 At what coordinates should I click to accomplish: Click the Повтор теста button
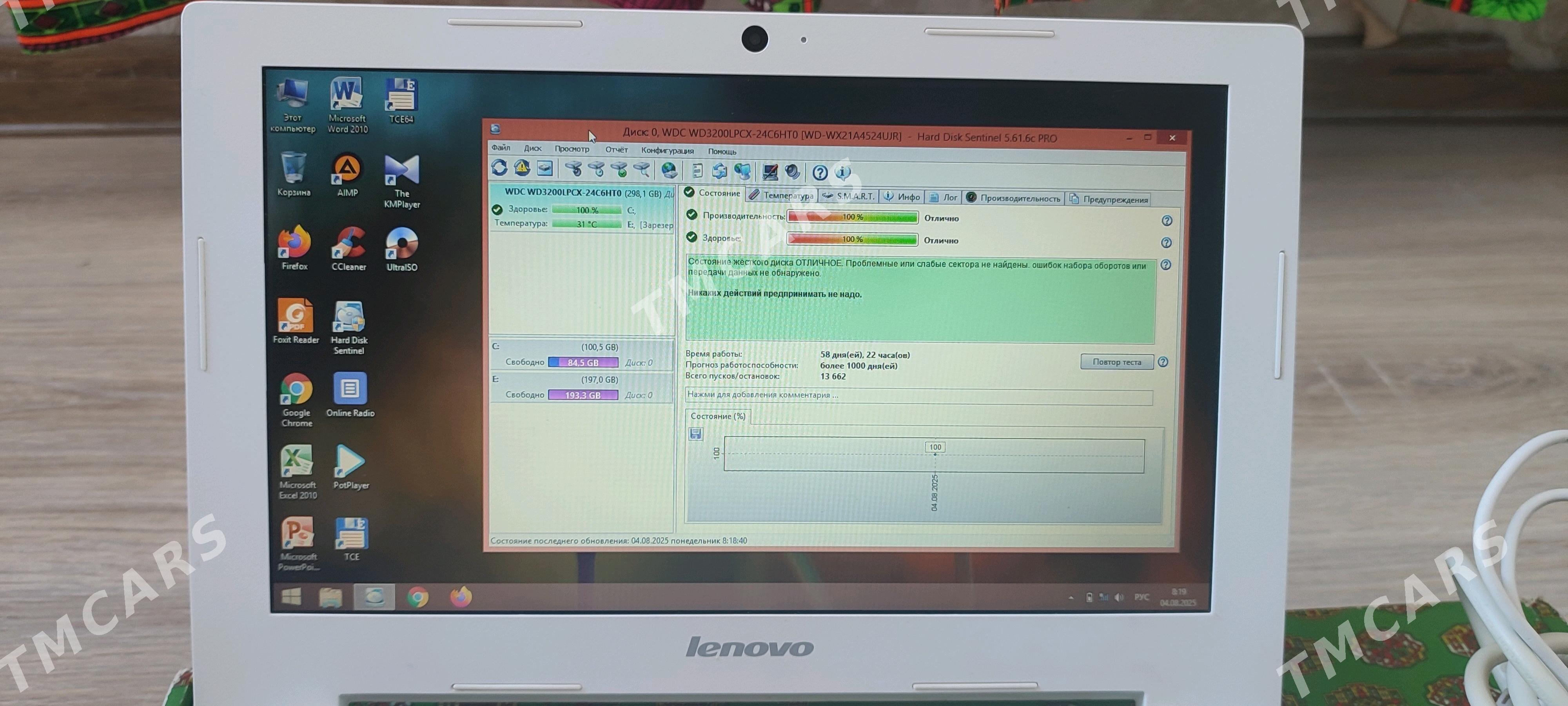click(1117, 362)
